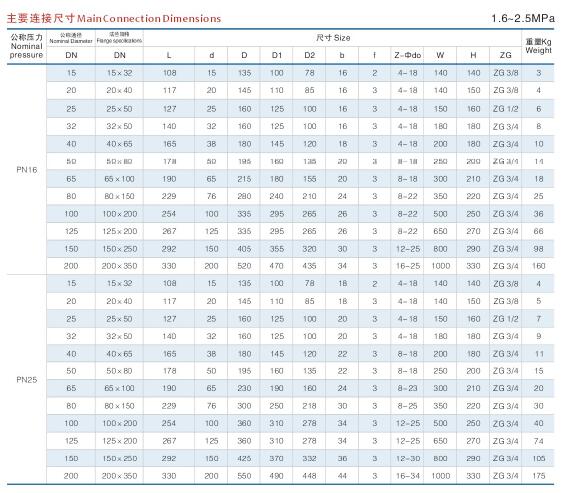The image size is (562, 493).
Task: Click the Z-Φdo column header
Action: pos(408,55)
